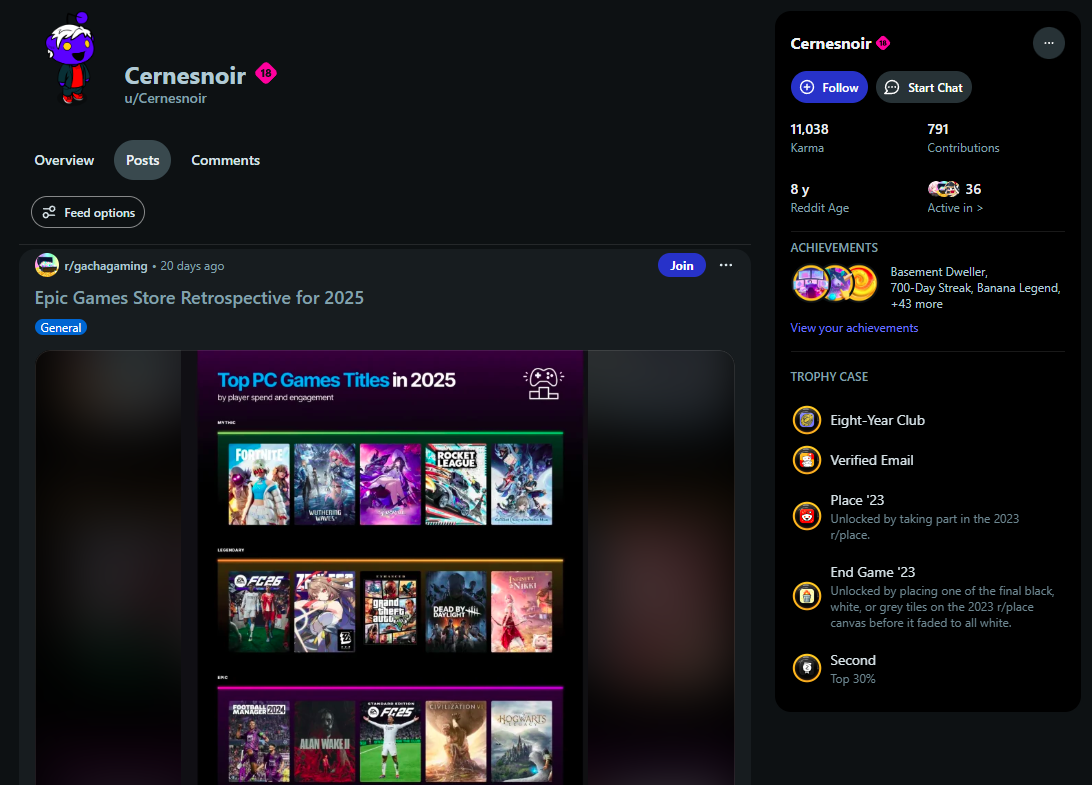Click the End Game '23 trophy title
The width and height of the screenshot is (1092, 785).
873,572
